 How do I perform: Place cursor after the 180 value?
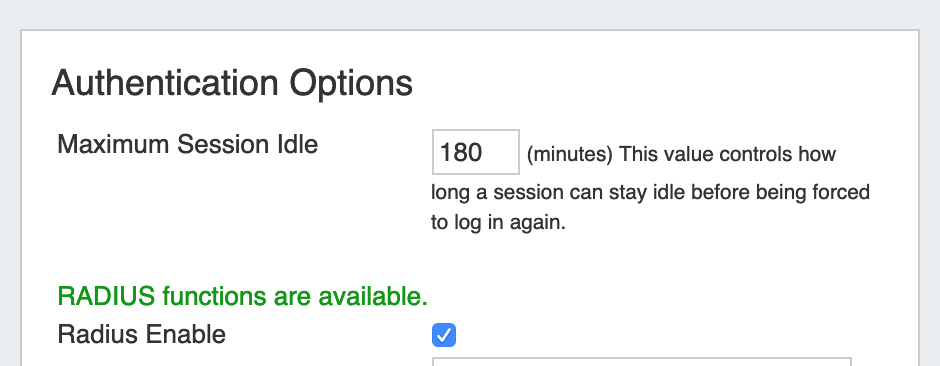484,152
